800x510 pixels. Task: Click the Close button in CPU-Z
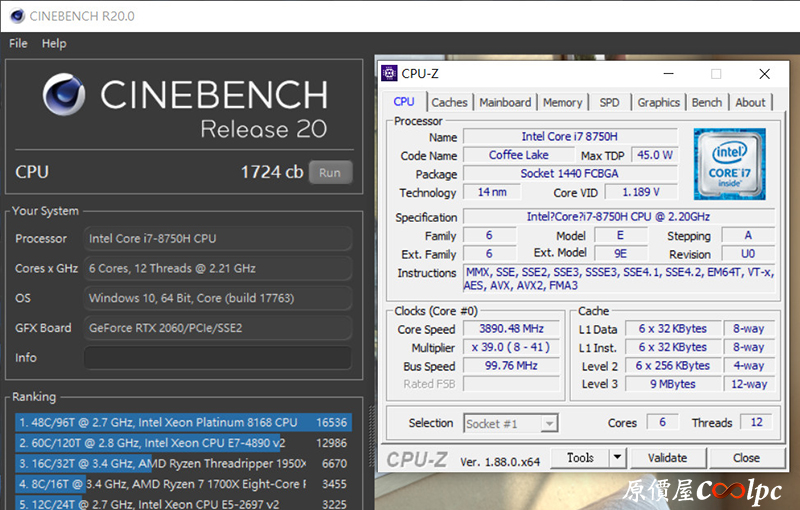click(x=746, y=458)
